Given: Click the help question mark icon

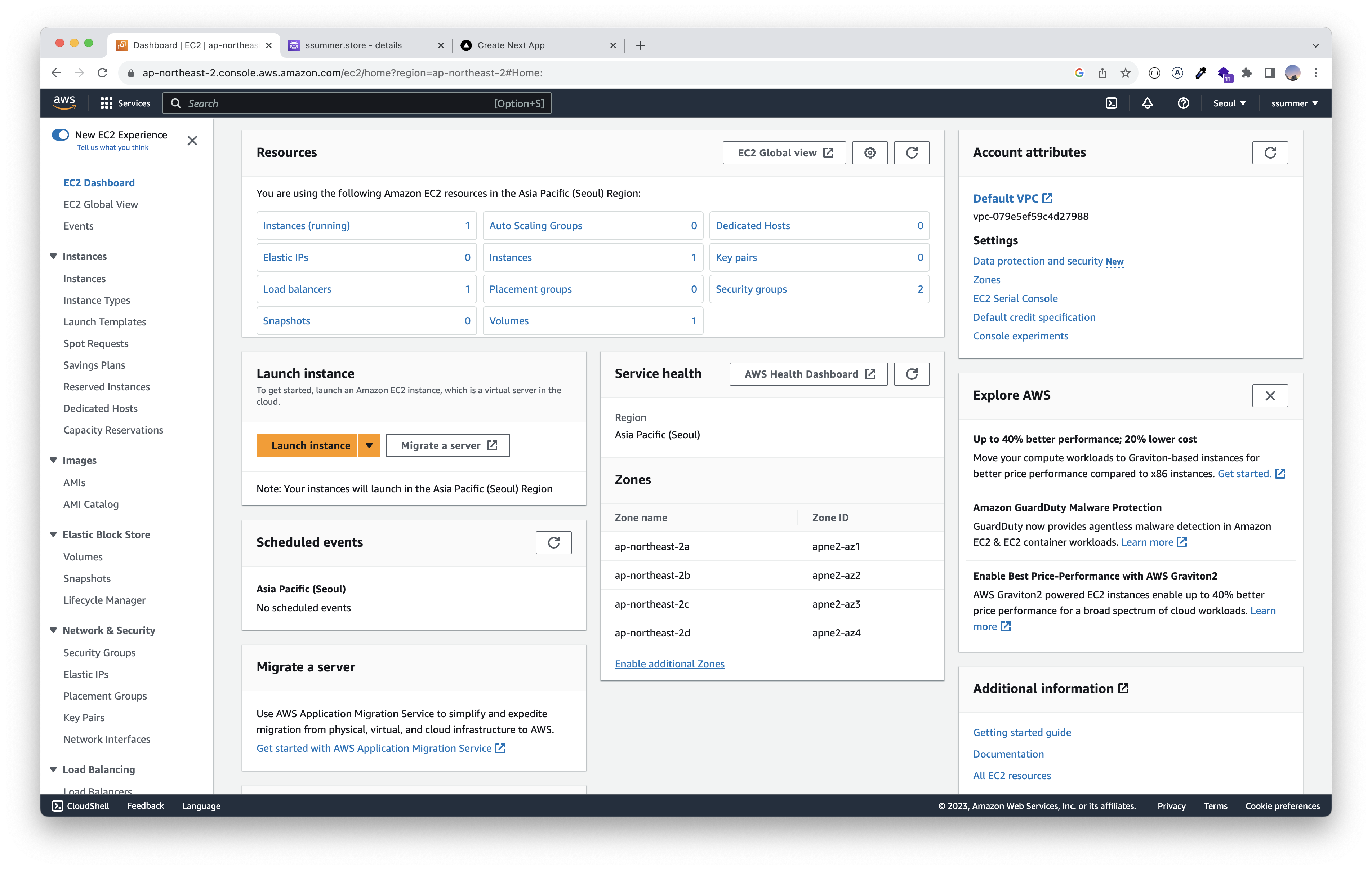Looking at the screenshot, I should 1183,103.
